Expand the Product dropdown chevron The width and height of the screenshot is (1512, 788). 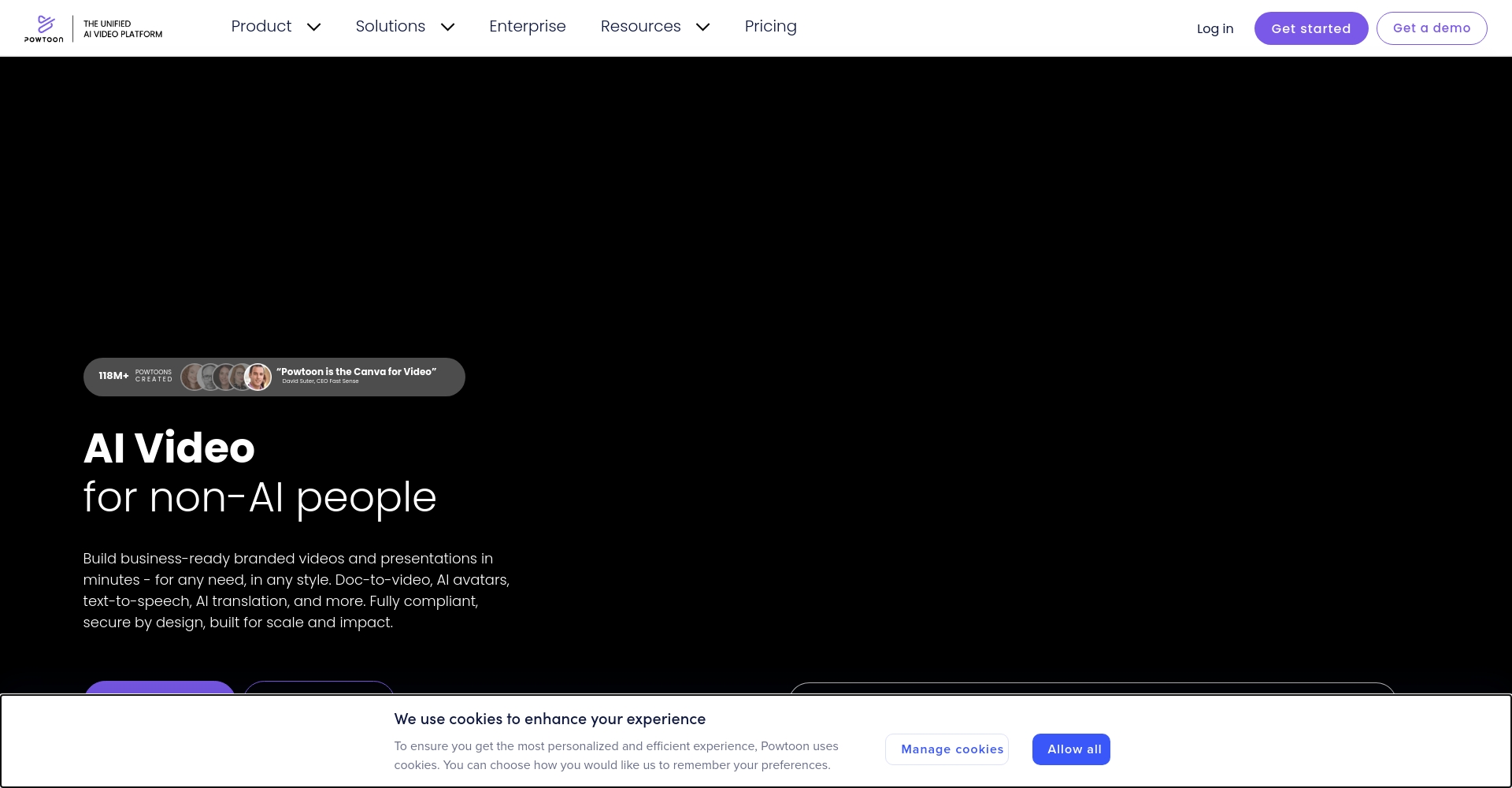(313, 28)
